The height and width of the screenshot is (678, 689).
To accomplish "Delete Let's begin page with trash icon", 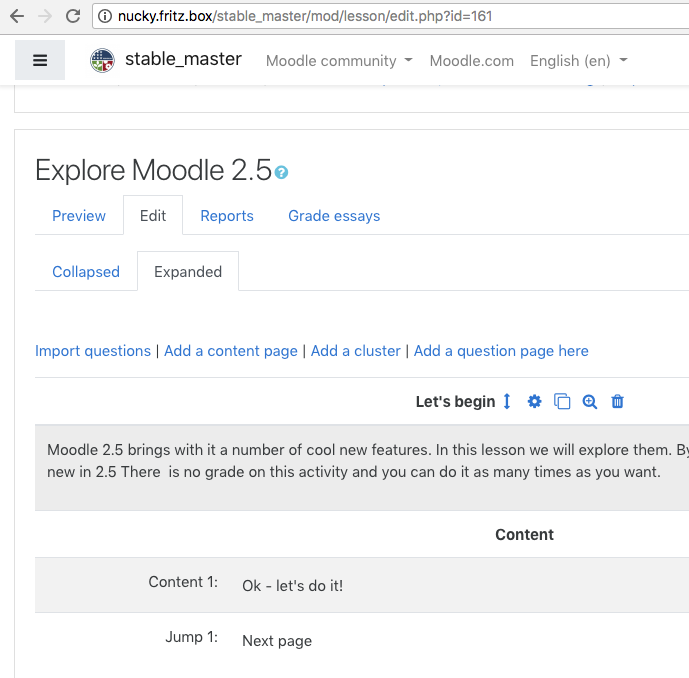I will [617, 401].
